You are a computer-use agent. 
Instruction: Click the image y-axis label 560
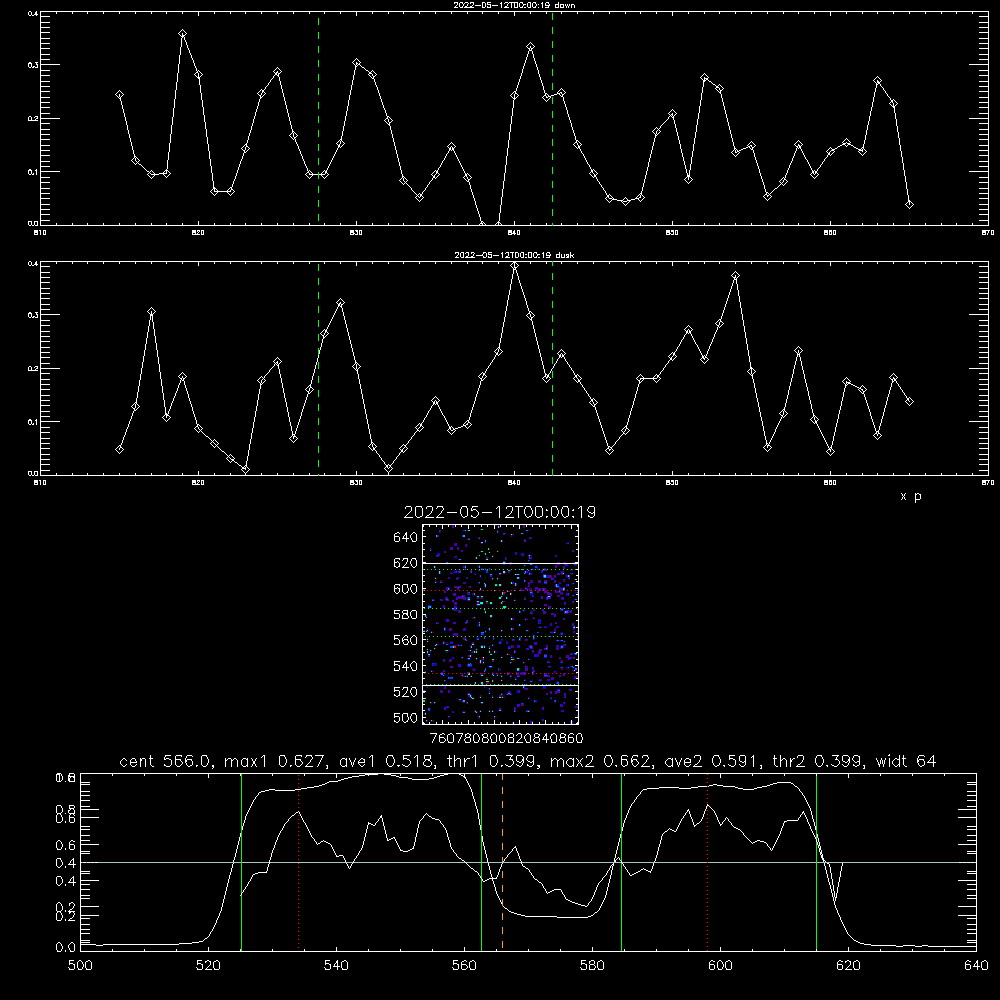coord(405,640)
